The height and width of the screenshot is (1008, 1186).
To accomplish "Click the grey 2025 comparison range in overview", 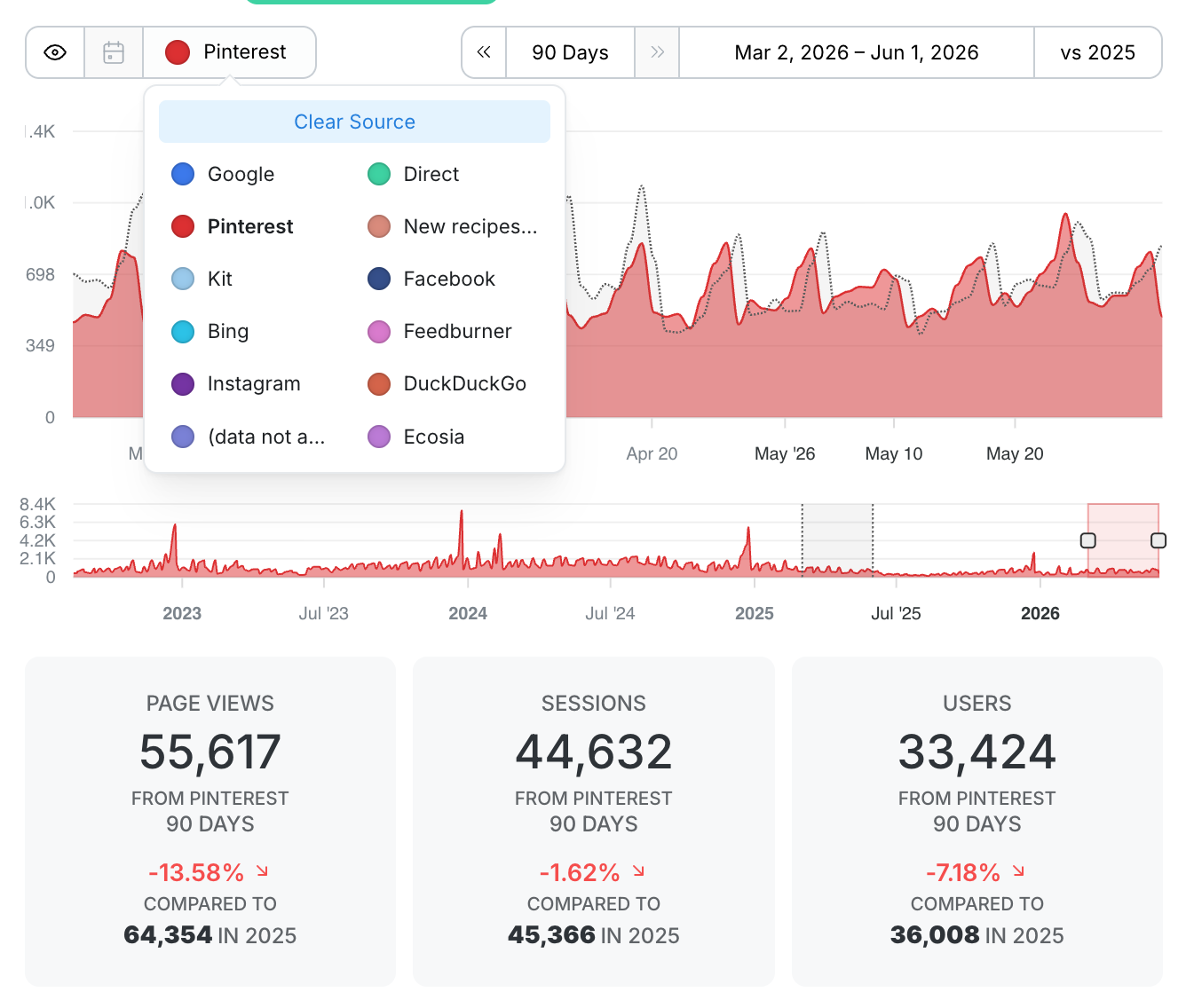I will point(837,539).
